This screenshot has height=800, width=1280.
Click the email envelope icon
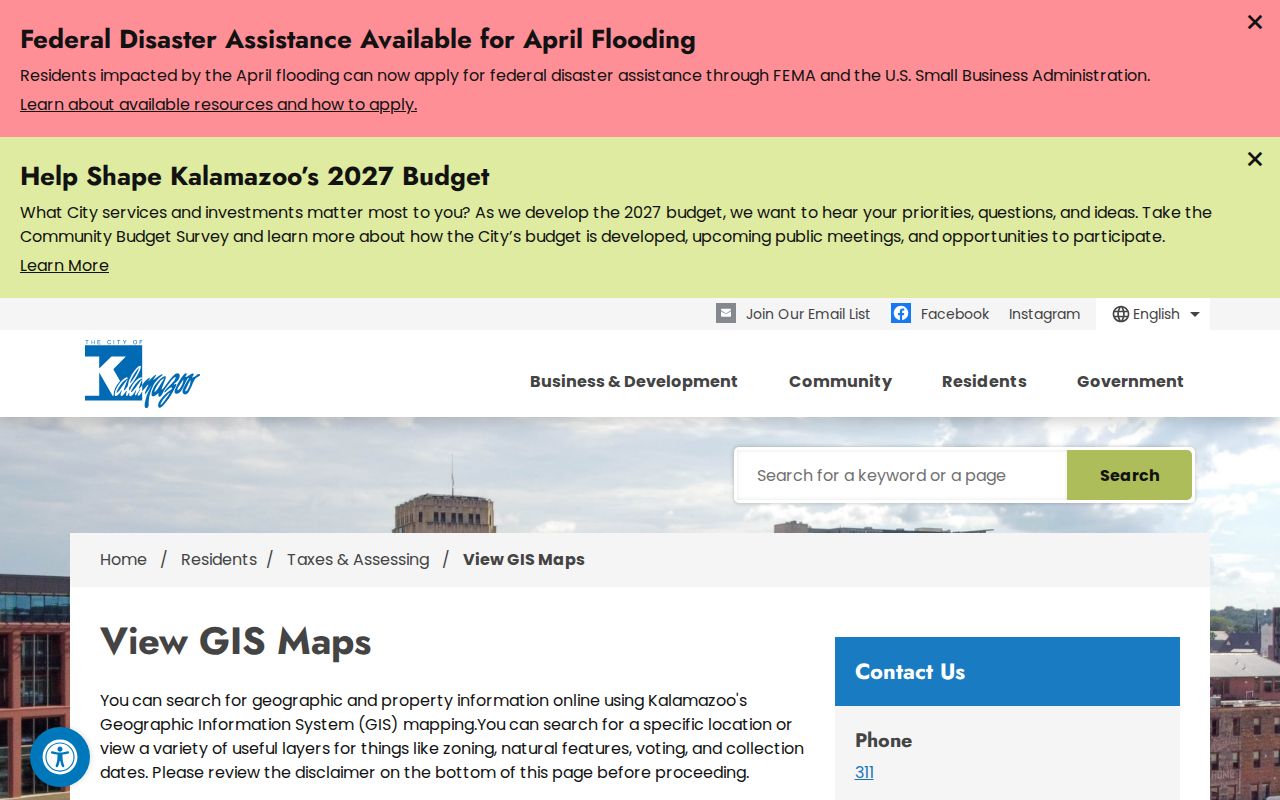tap(726, 313)
